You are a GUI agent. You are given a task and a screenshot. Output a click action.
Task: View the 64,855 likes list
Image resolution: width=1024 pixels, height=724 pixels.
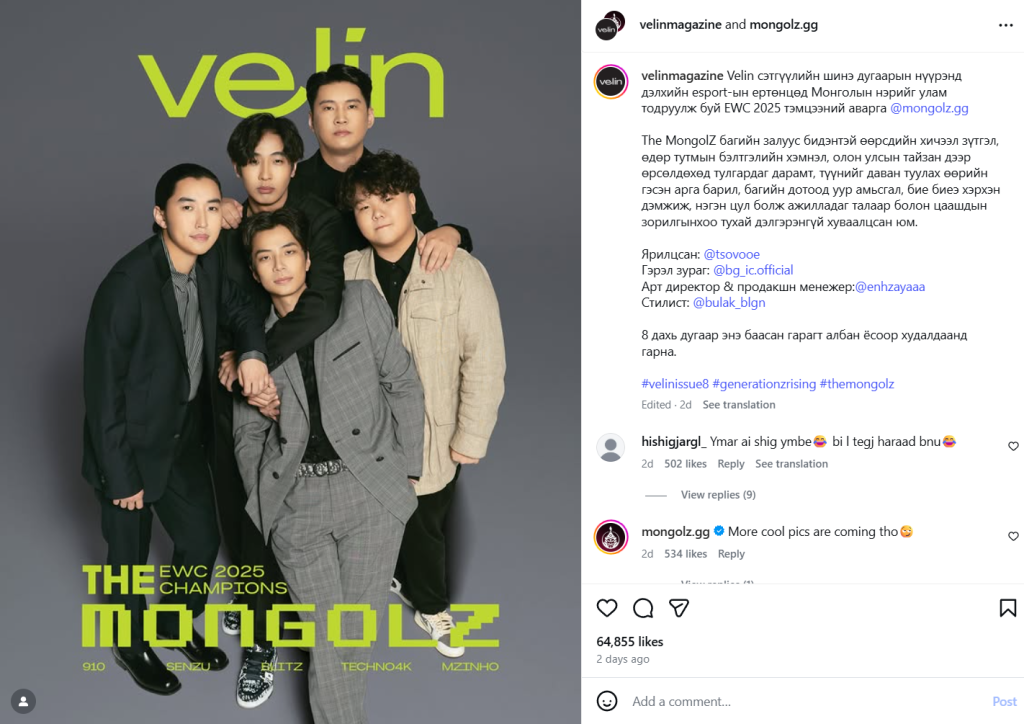click(630, 642)
